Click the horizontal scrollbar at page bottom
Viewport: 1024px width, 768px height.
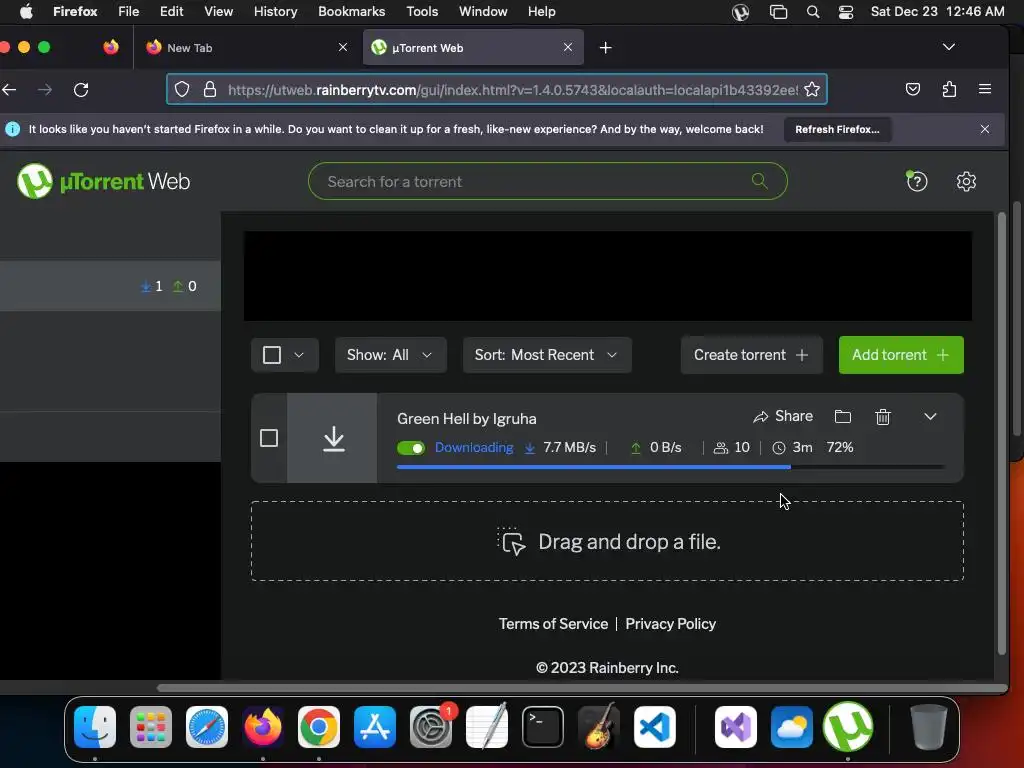tap(581, 688)
